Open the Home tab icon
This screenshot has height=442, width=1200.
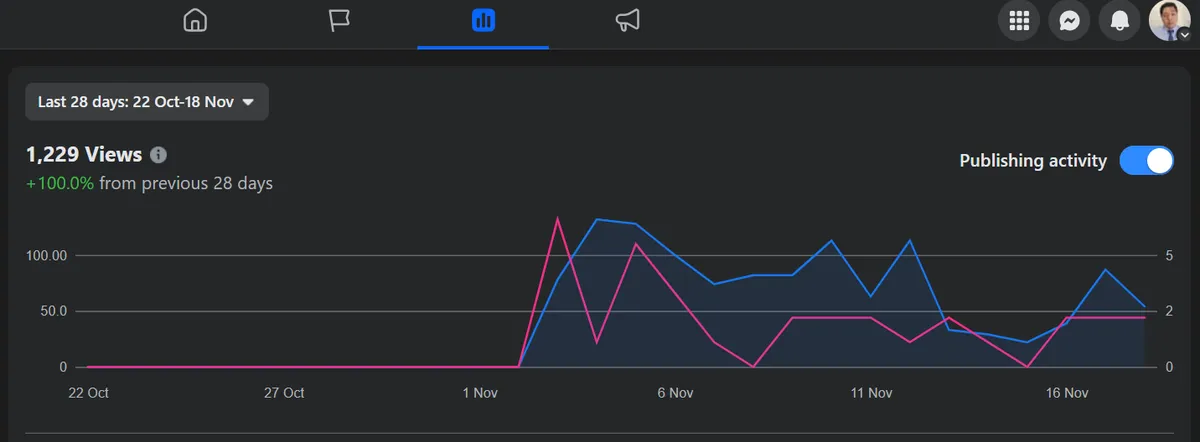196,20
